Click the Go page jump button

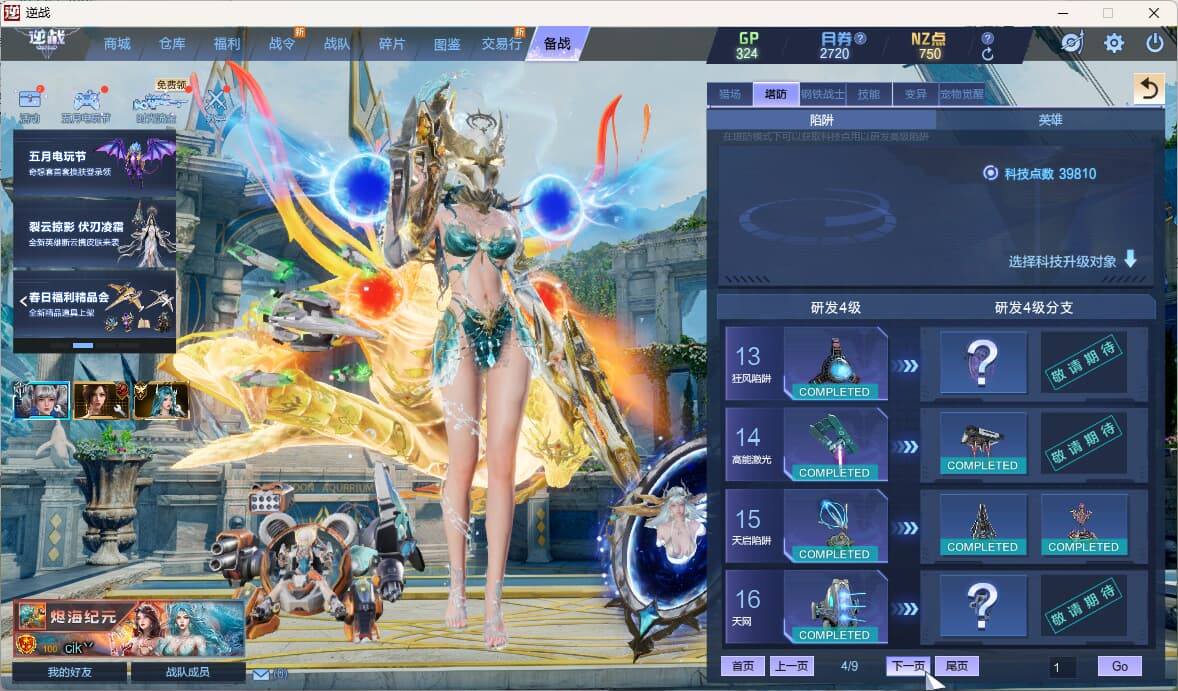(x=1119, y=666)
